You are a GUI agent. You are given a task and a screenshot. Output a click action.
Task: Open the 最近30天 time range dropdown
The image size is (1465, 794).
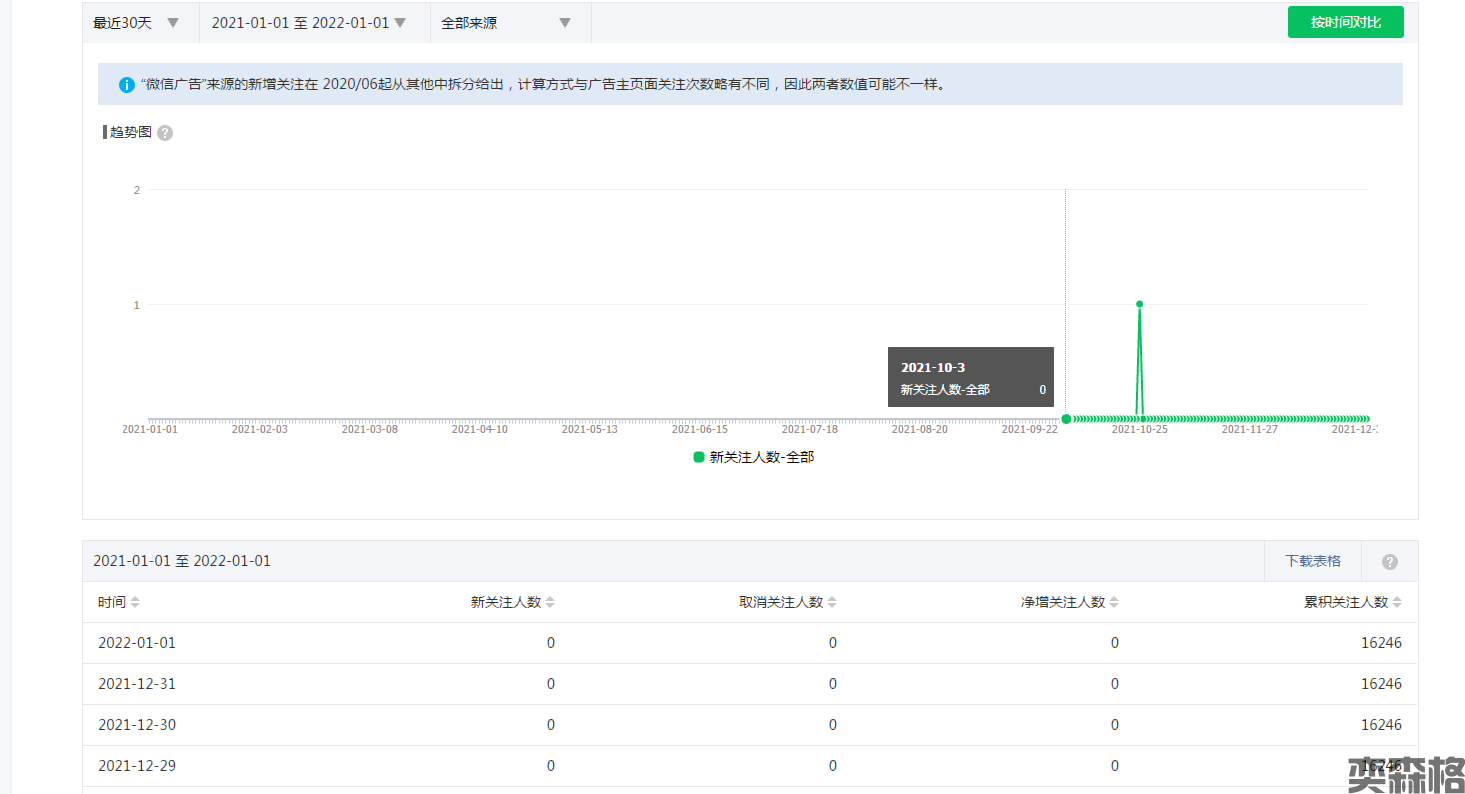(x=137, y=23)
